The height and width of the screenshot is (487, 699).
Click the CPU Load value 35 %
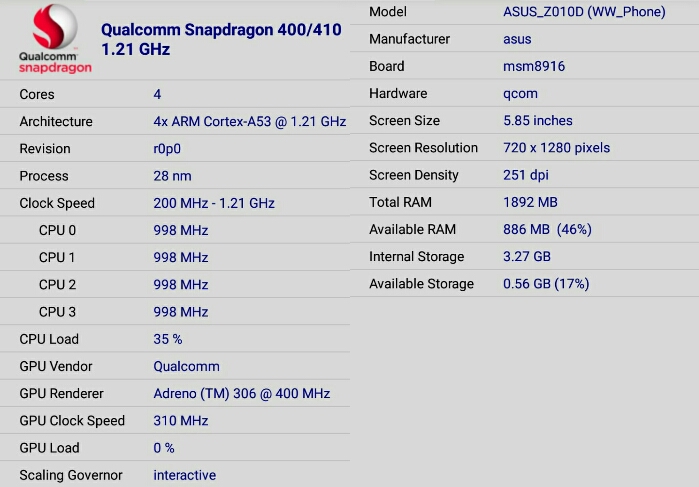click(168, 339)
